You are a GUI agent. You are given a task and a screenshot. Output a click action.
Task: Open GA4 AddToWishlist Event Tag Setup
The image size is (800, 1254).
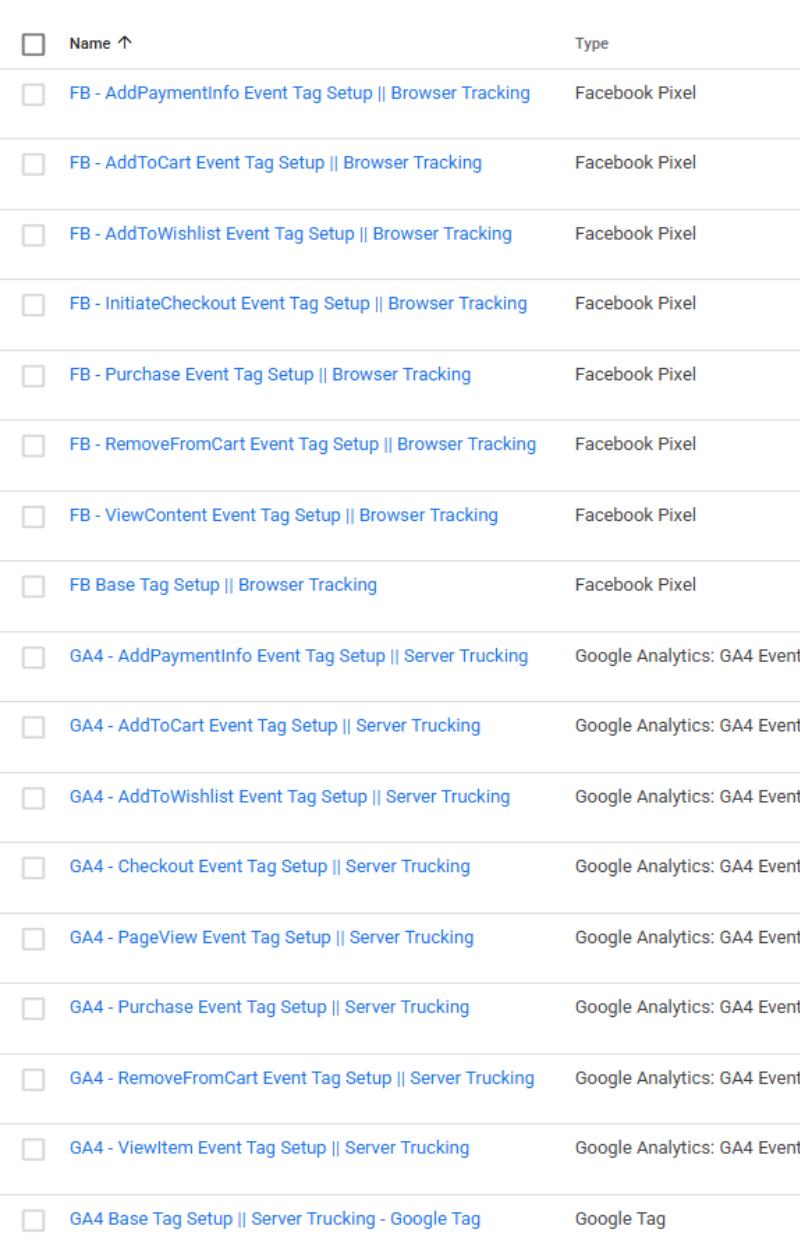click(289, 798)
